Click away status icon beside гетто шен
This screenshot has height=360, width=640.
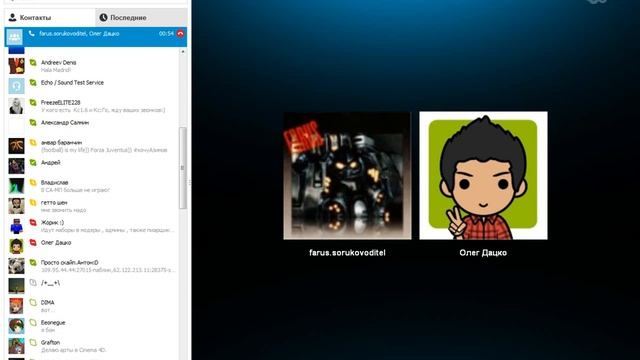[x=33, y=202]
